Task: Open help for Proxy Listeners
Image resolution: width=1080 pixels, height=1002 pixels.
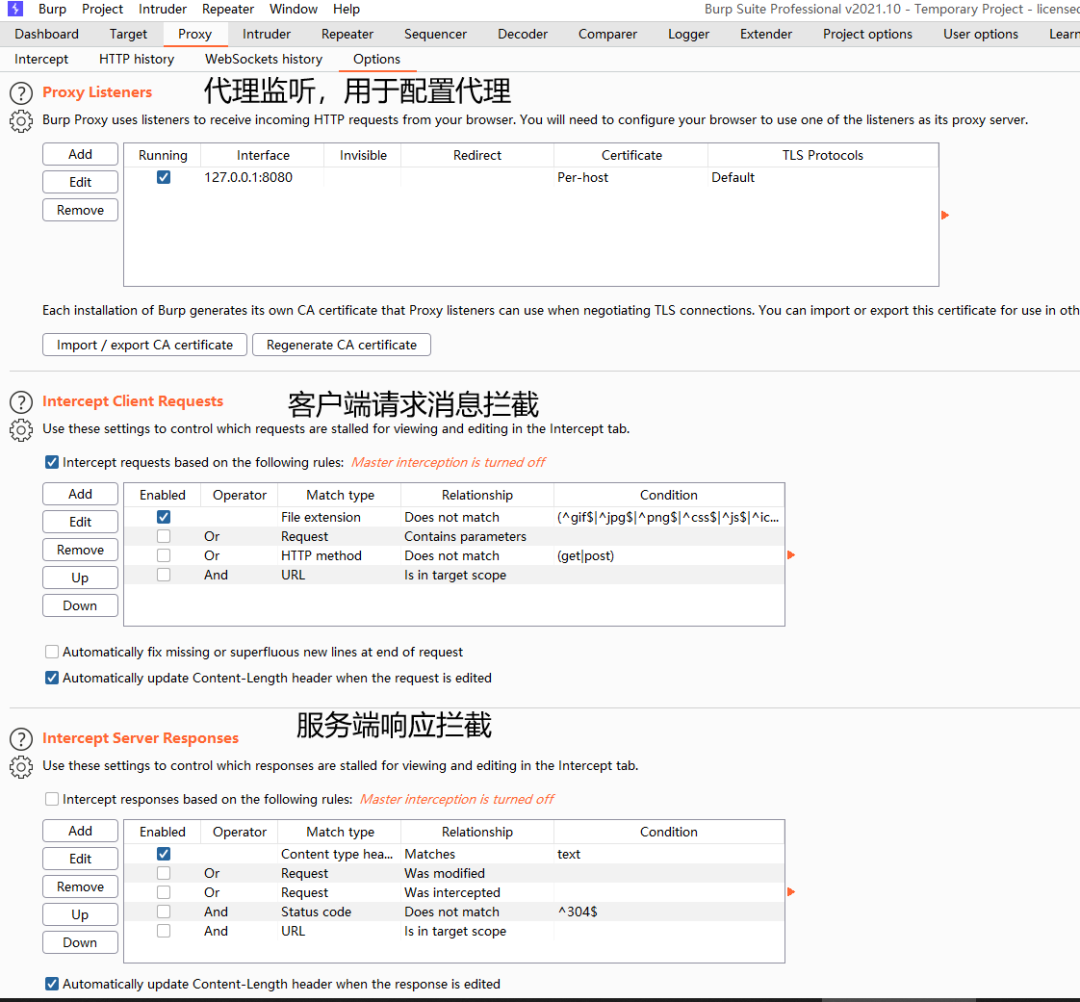Action: (21, 93)
